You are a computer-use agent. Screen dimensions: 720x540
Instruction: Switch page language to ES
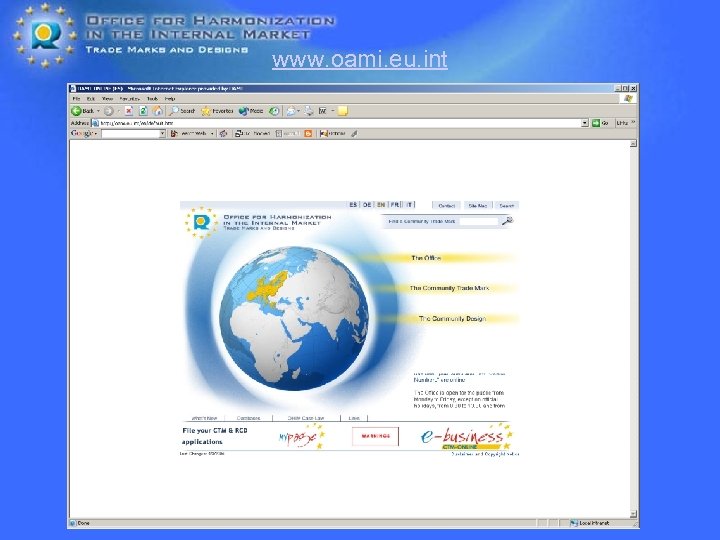tap(353, 205)
